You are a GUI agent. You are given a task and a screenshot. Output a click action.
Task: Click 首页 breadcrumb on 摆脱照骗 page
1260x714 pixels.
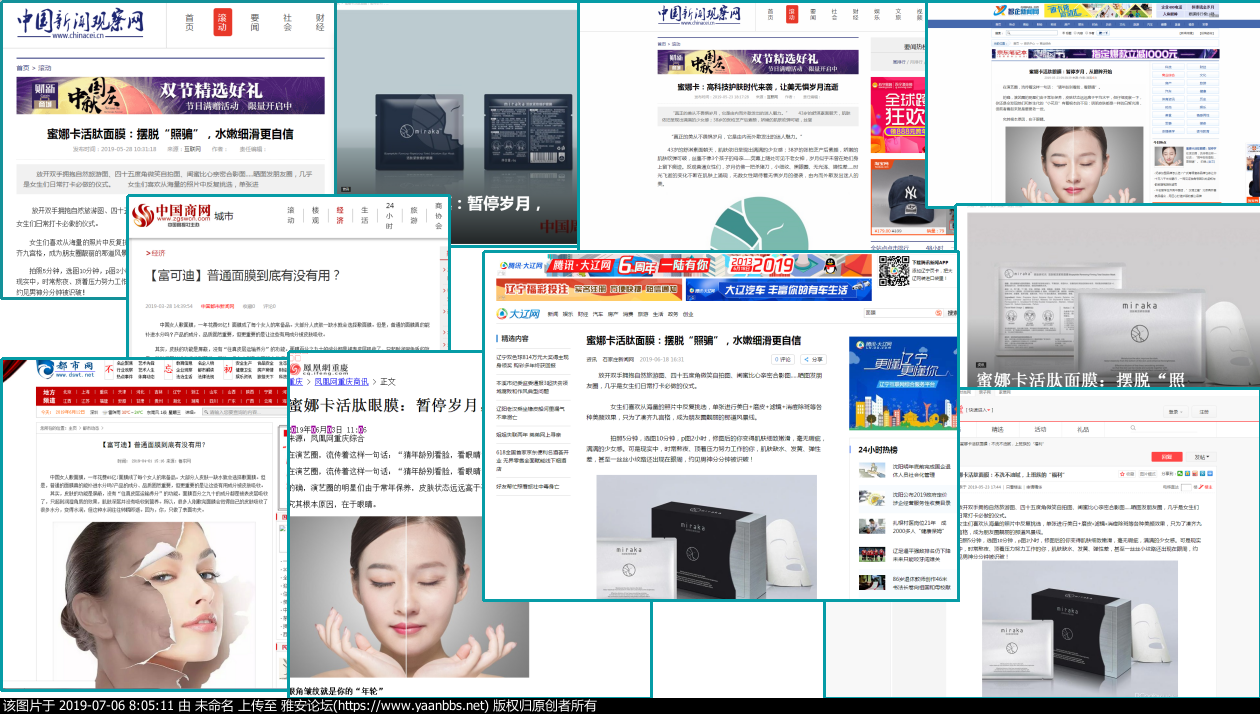22,68
